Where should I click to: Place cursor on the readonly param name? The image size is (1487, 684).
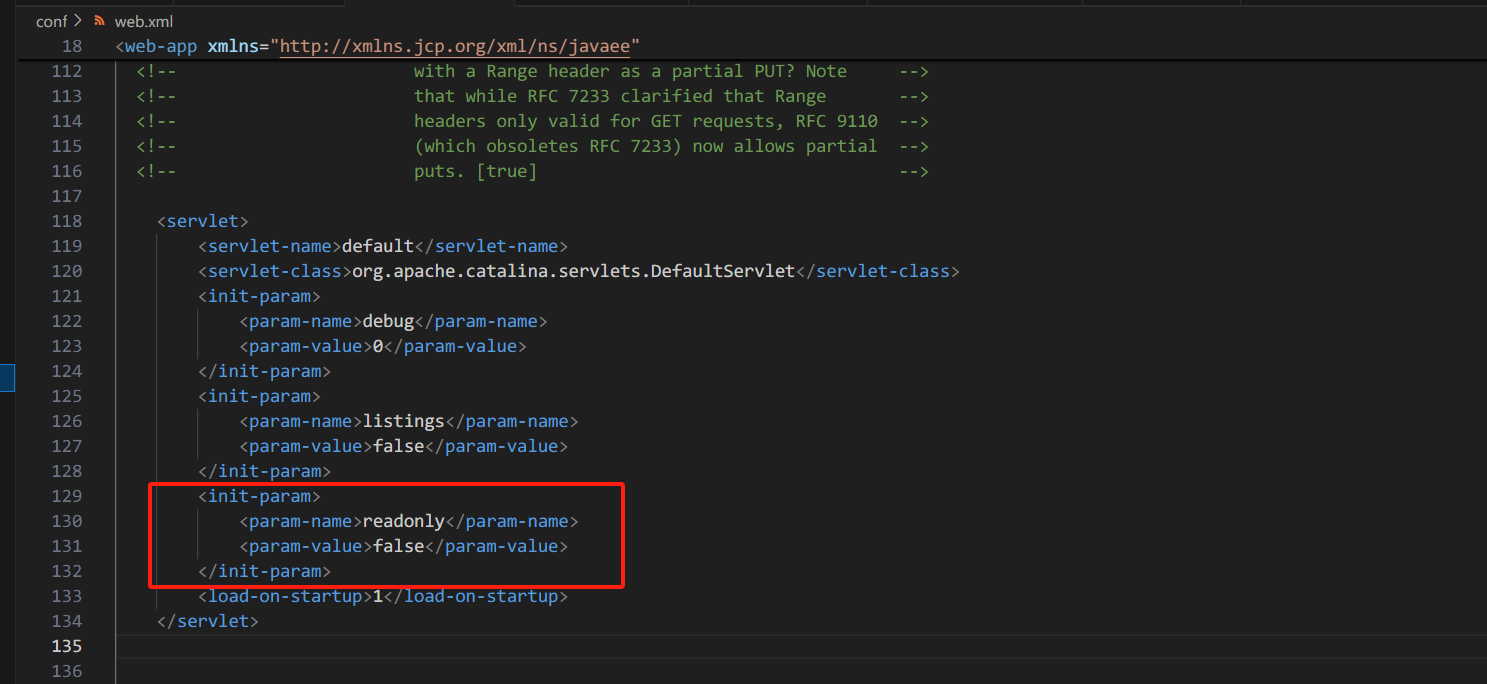pos(403,521)
